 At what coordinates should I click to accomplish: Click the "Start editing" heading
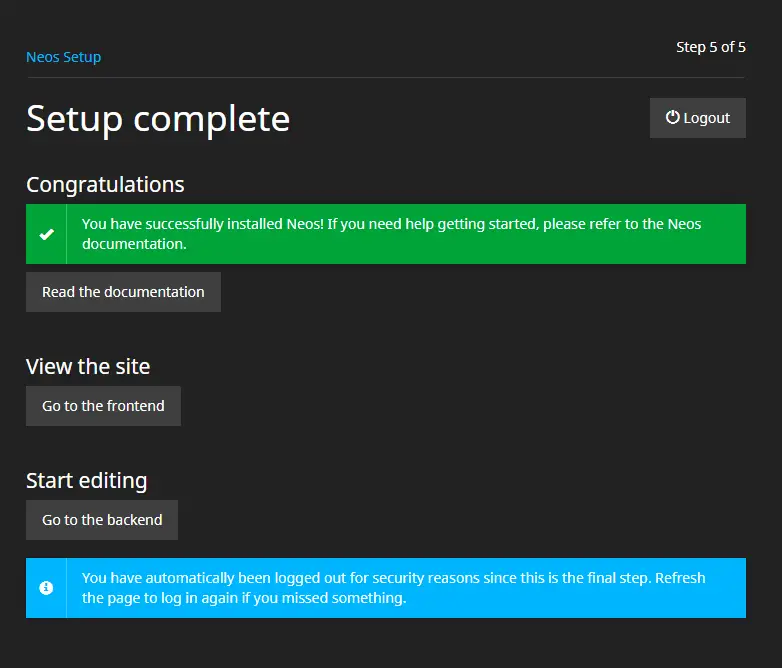86,481
